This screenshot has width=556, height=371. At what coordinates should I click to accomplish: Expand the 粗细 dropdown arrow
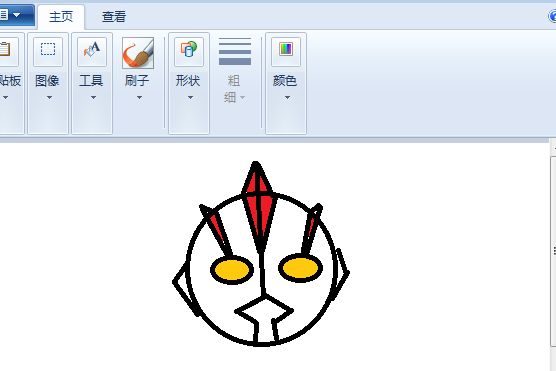coord(243,97)
